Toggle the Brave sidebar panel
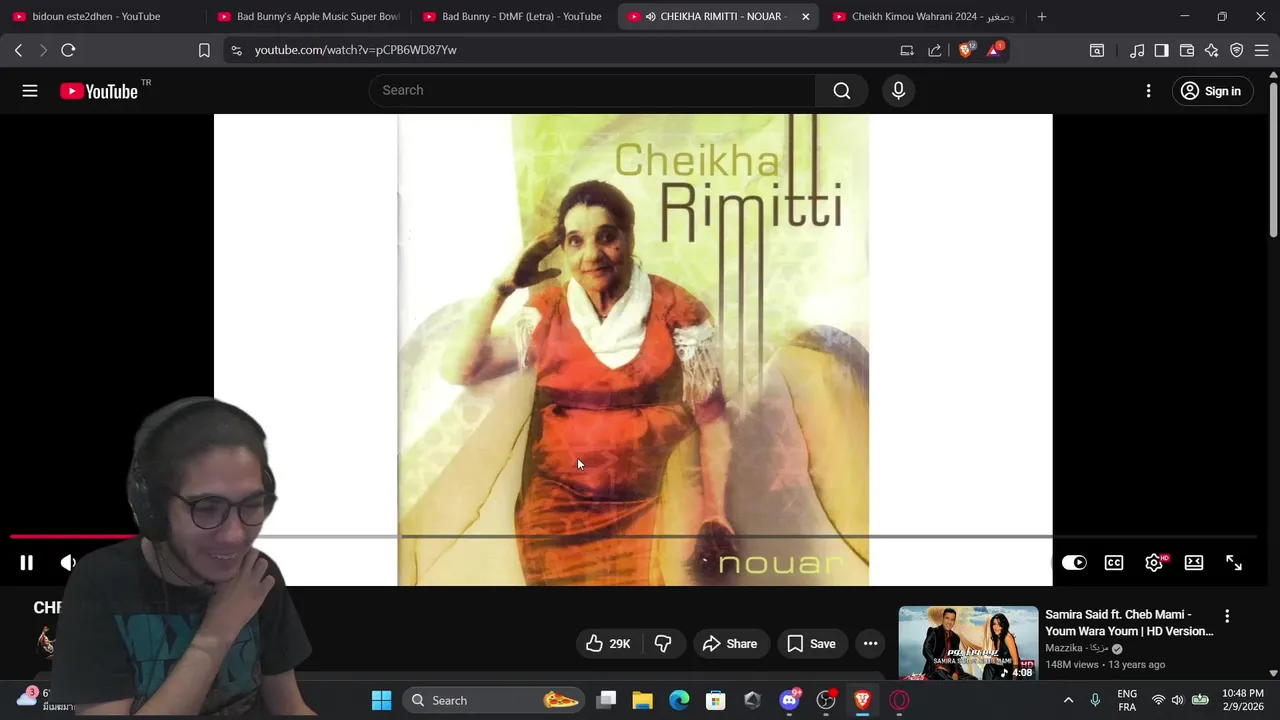Screen dimensions: 1280x720 pos(1162,50)
